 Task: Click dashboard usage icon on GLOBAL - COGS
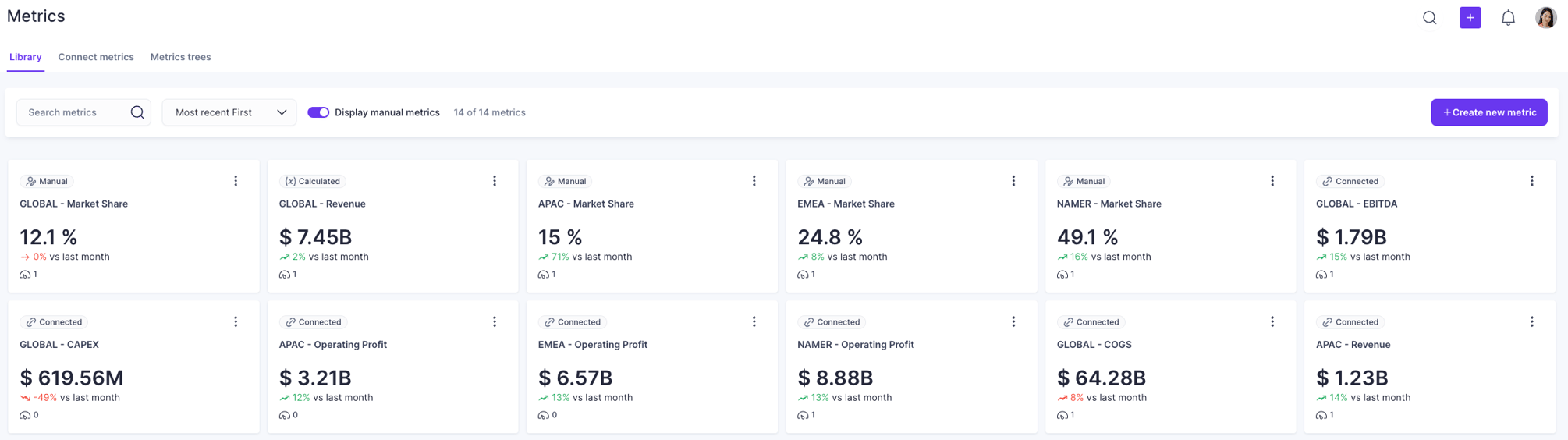(x=1062, y=415)
